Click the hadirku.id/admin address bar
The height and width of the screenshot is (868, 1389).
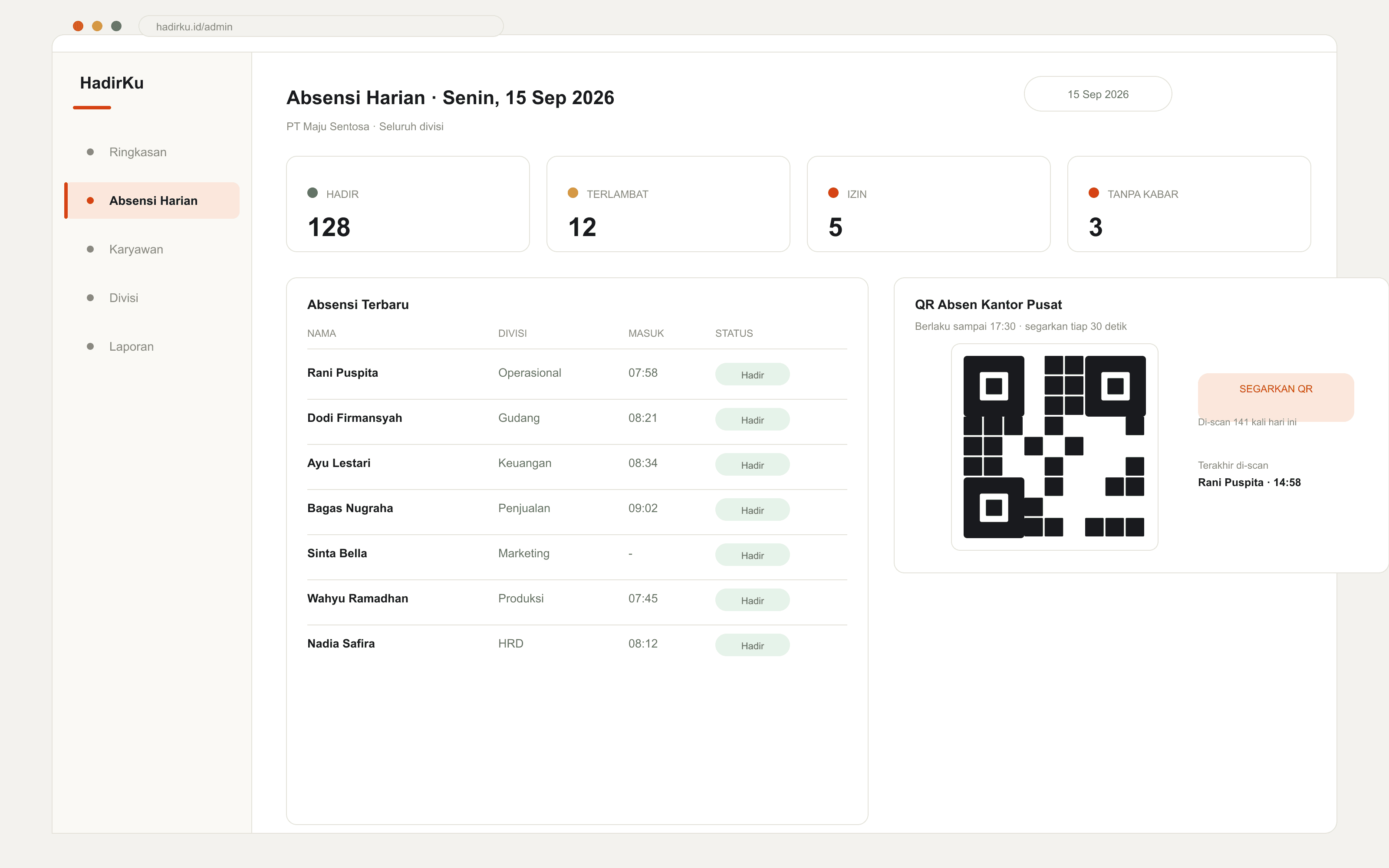(x=321, y=26)
